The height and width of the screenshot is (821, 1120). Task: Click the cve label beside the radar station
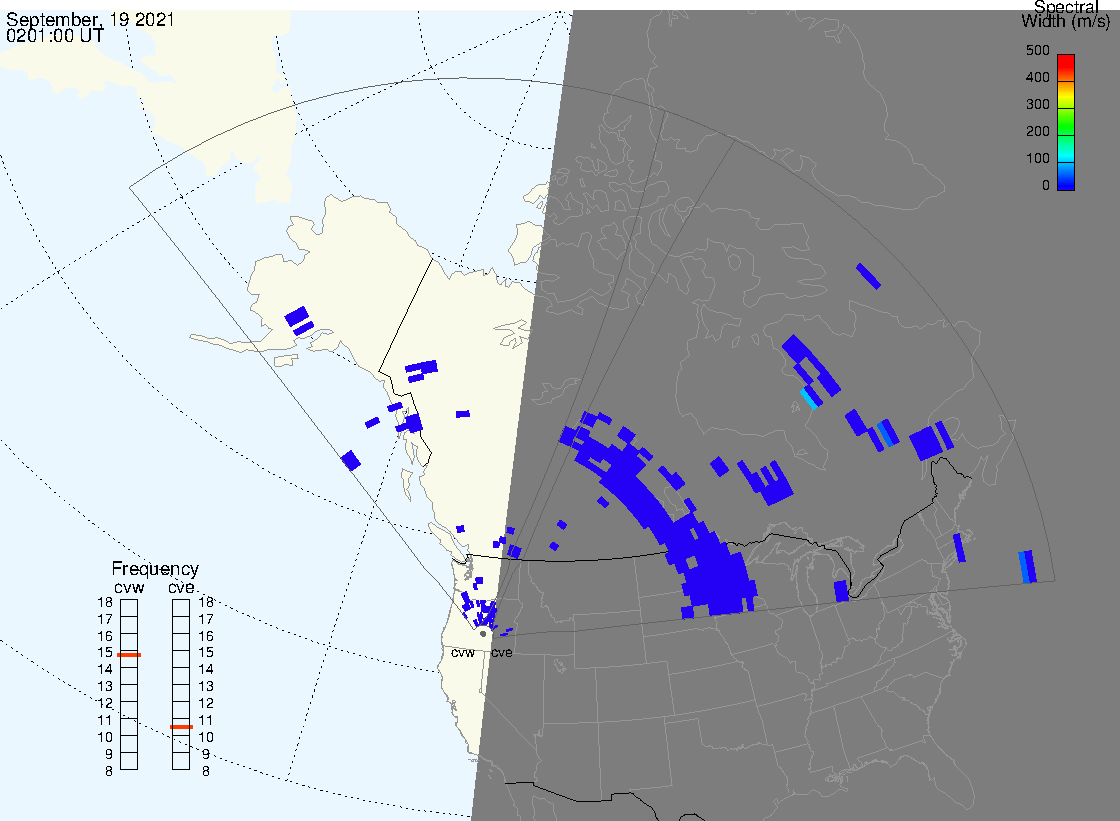pos(502,653)
